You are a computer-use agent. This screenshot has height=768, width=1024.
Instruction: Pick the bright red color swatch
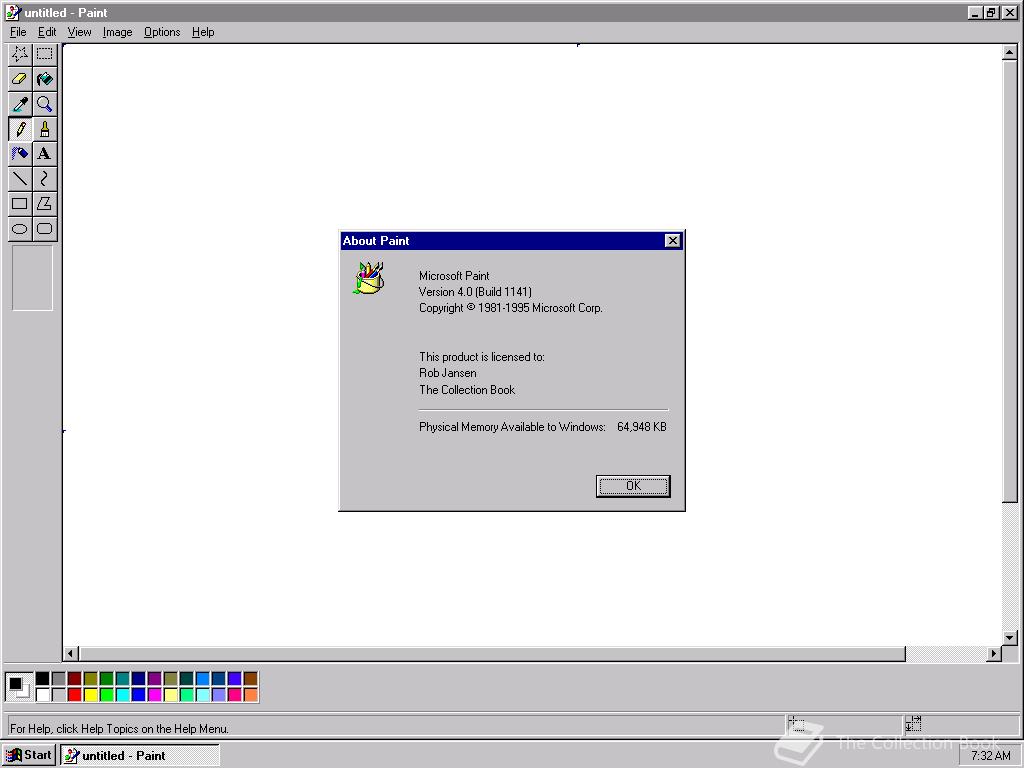pos(74,694)
